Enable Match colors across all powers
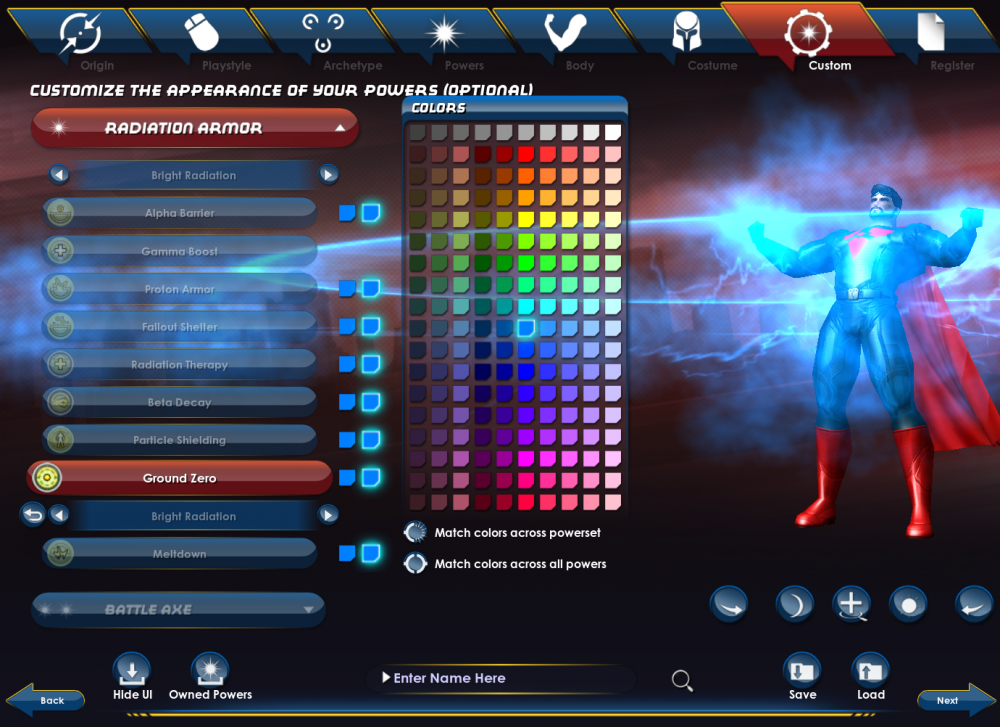The width and height of the screenshot is (1000, 727). [x=415, y=563]
